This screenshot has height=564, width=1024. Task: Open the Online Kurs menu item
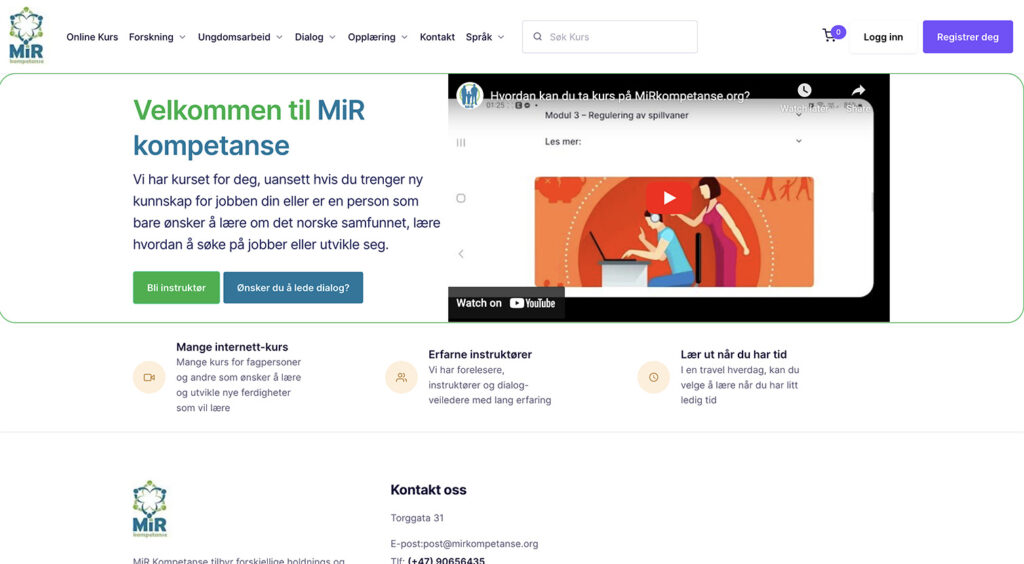click(x=92, y=37)
